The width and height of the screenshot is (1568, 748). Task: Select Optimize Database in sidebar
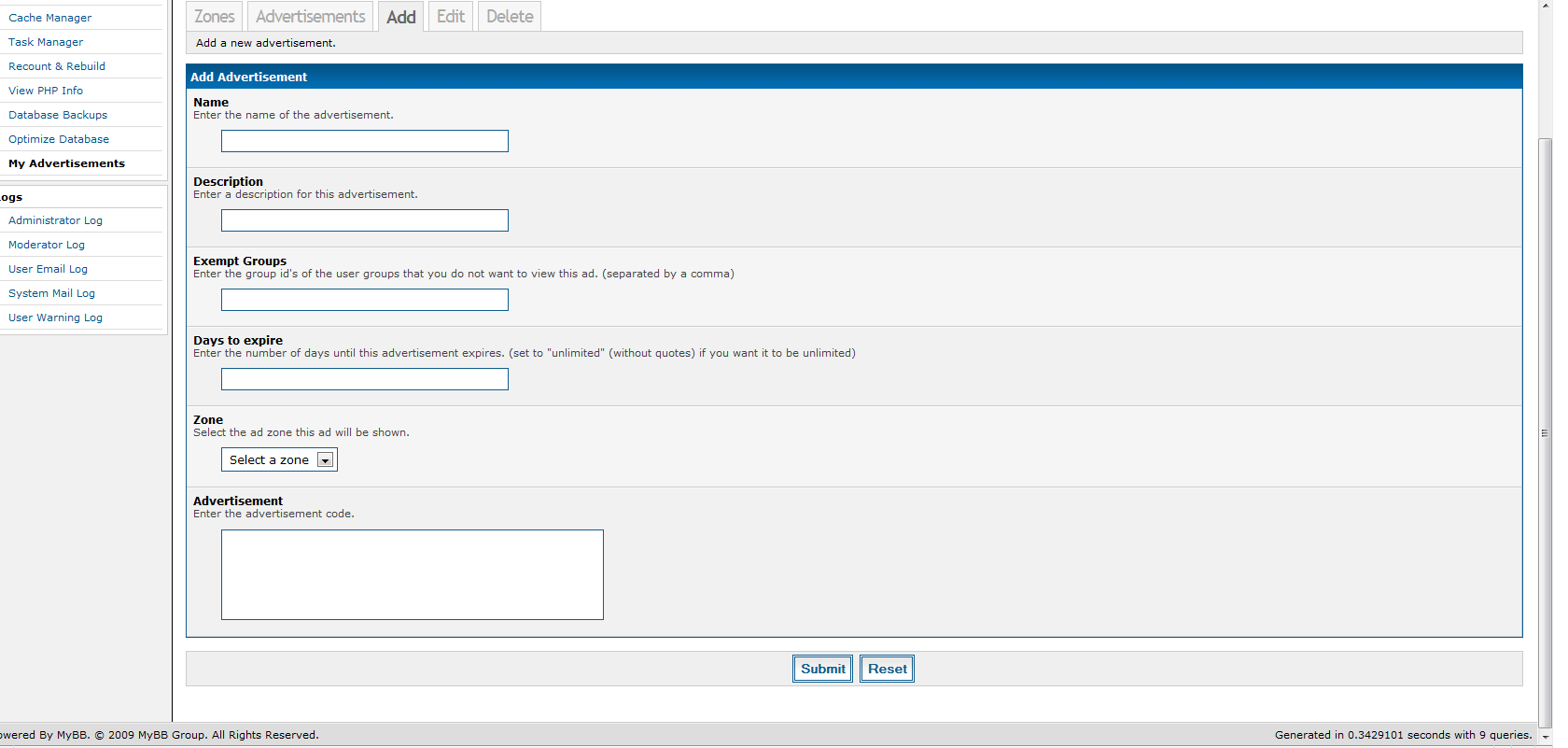pos(59,139)
